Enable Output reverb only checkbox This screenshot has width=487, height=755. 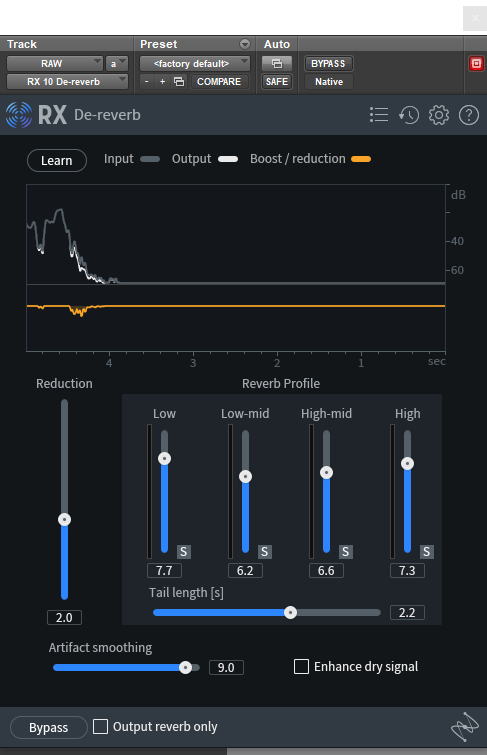click(x=100, y=727)
